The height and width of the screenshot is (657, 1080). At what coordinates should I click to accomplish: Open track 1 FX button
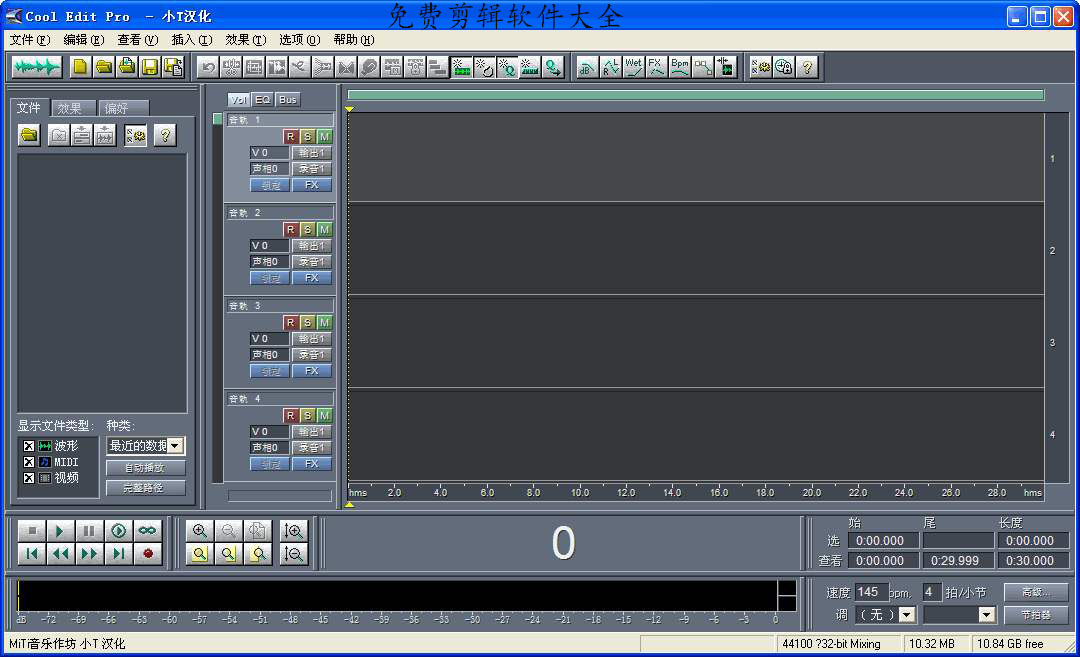point(311,185)
